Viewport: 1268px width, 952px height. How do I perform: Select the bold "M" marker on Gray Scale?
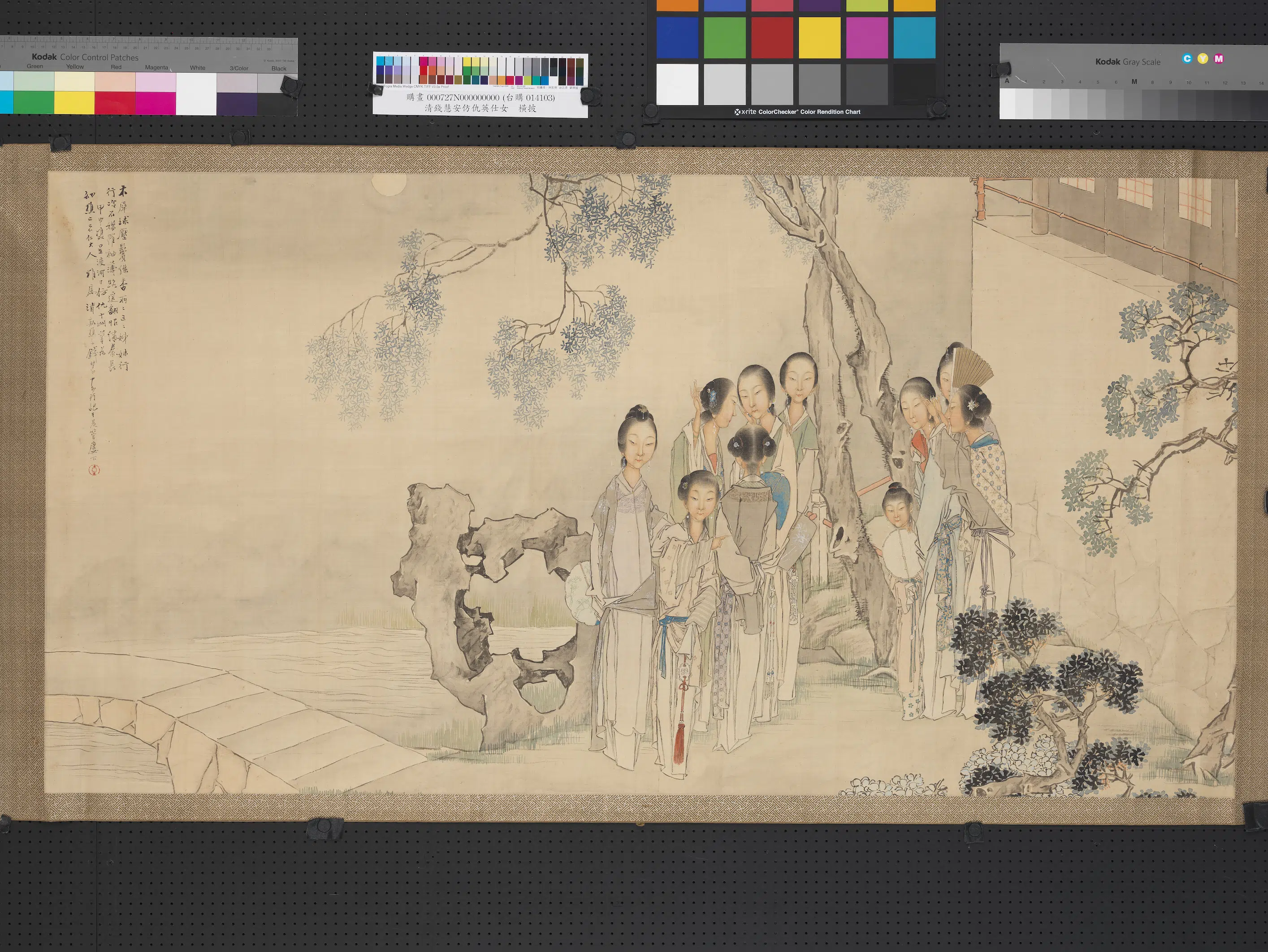1134,82
